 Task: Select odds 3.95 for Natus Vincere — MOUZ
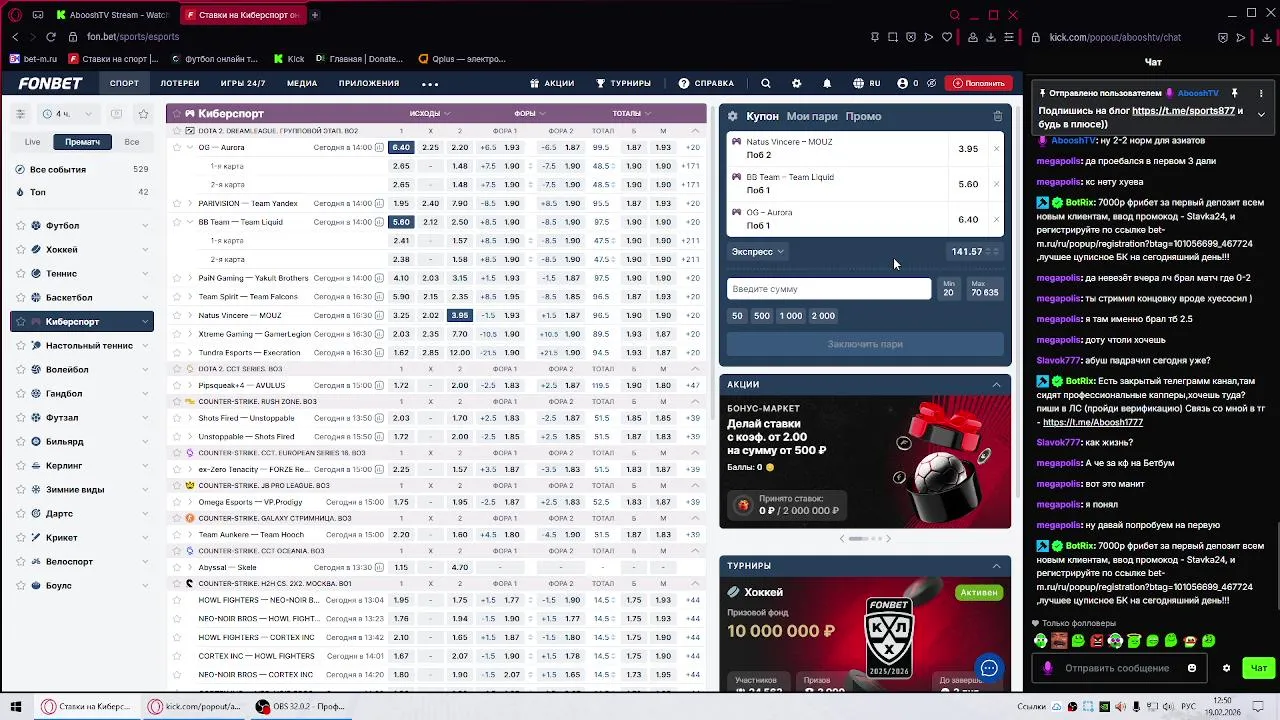459,315
